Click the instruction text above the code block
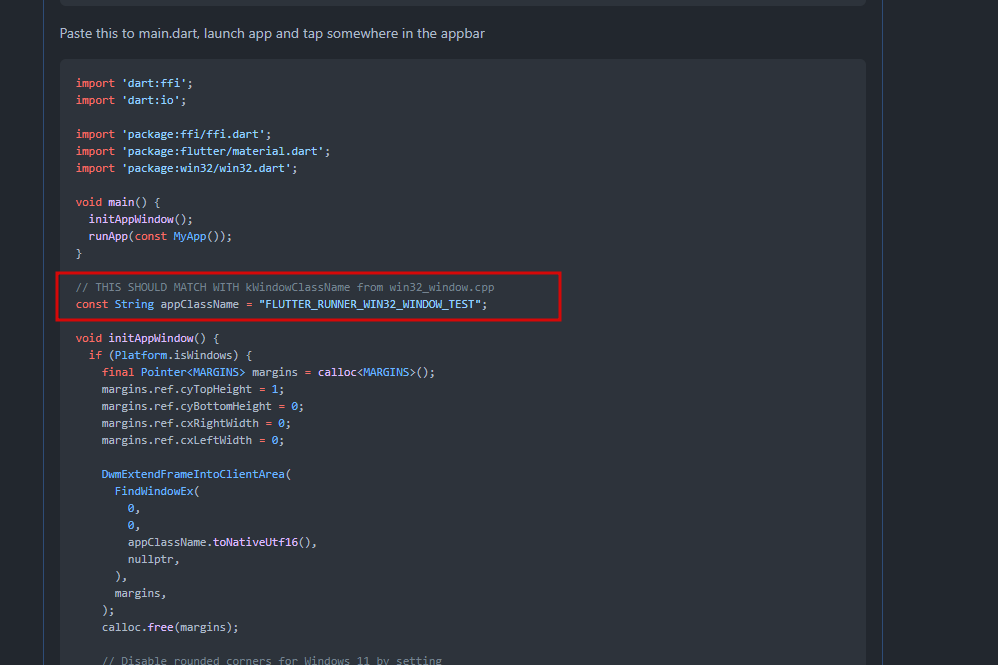The width and height of the screenshot is (998, 665). pyautogui.click(x=271, y=33)
